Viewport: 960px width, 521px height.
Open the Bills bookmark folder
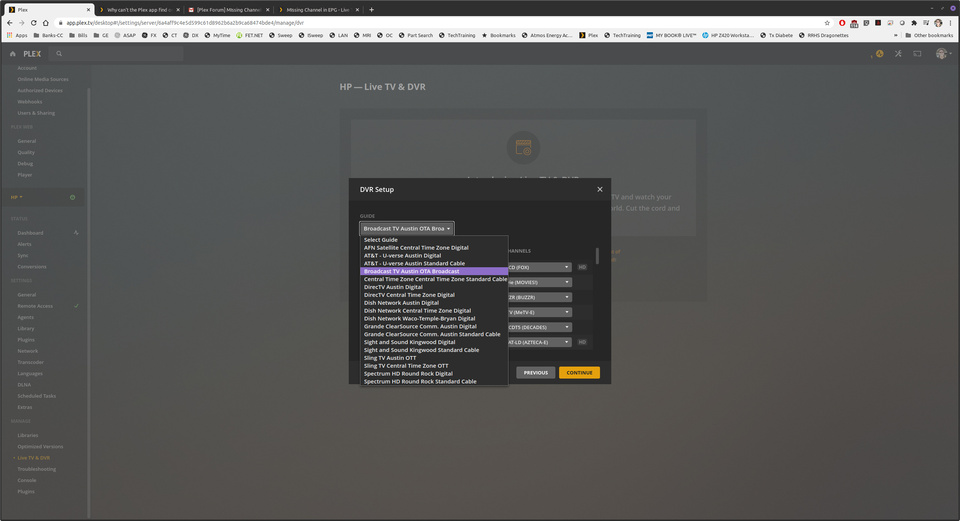point(78,36)
